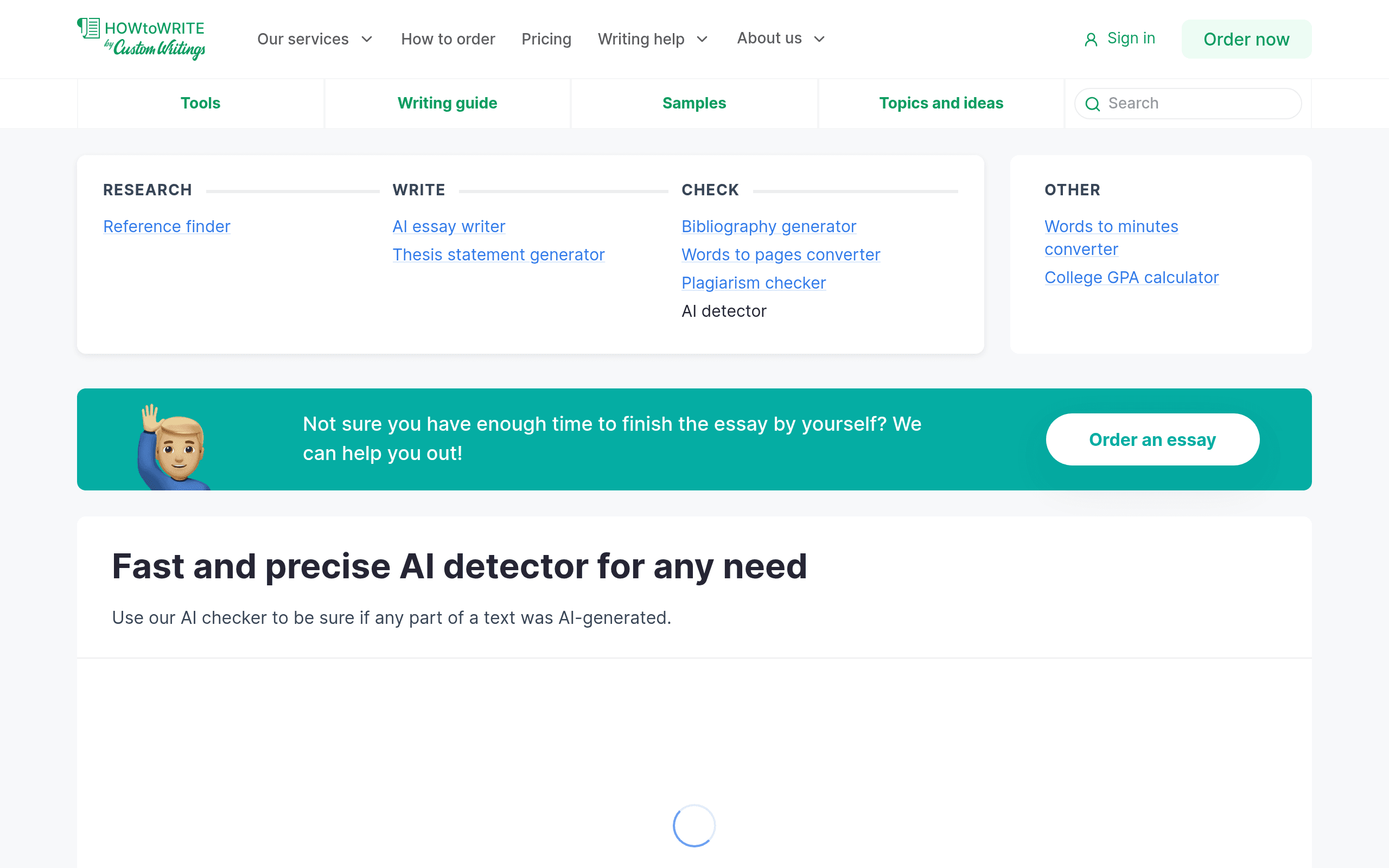This screenshot has height=868, width=1389.
Task: Click the OTHER section heading
Action: [x=1072, y=190]
